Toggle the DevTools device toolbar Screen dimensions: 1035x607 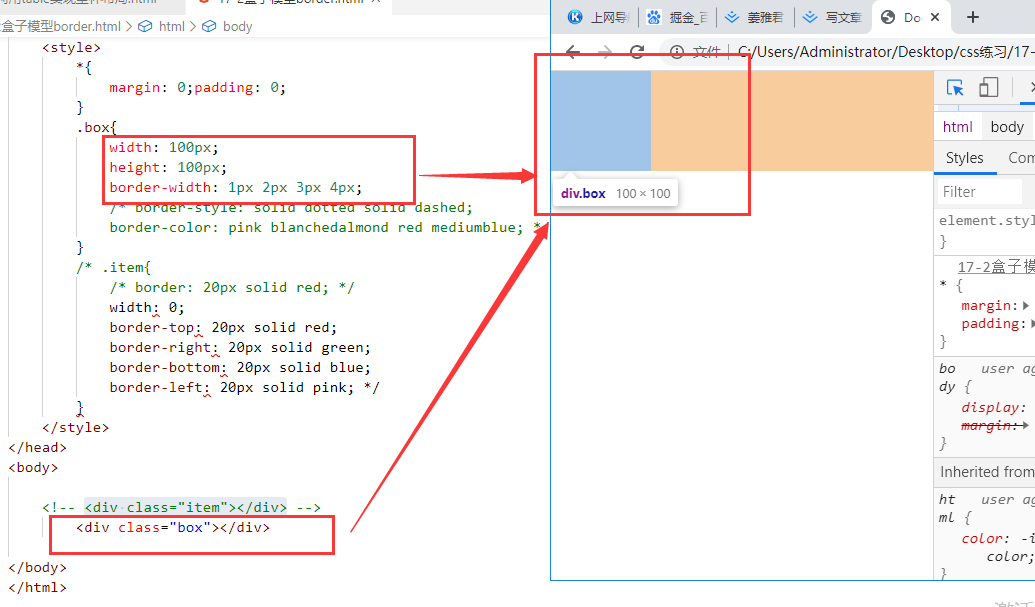988,87
